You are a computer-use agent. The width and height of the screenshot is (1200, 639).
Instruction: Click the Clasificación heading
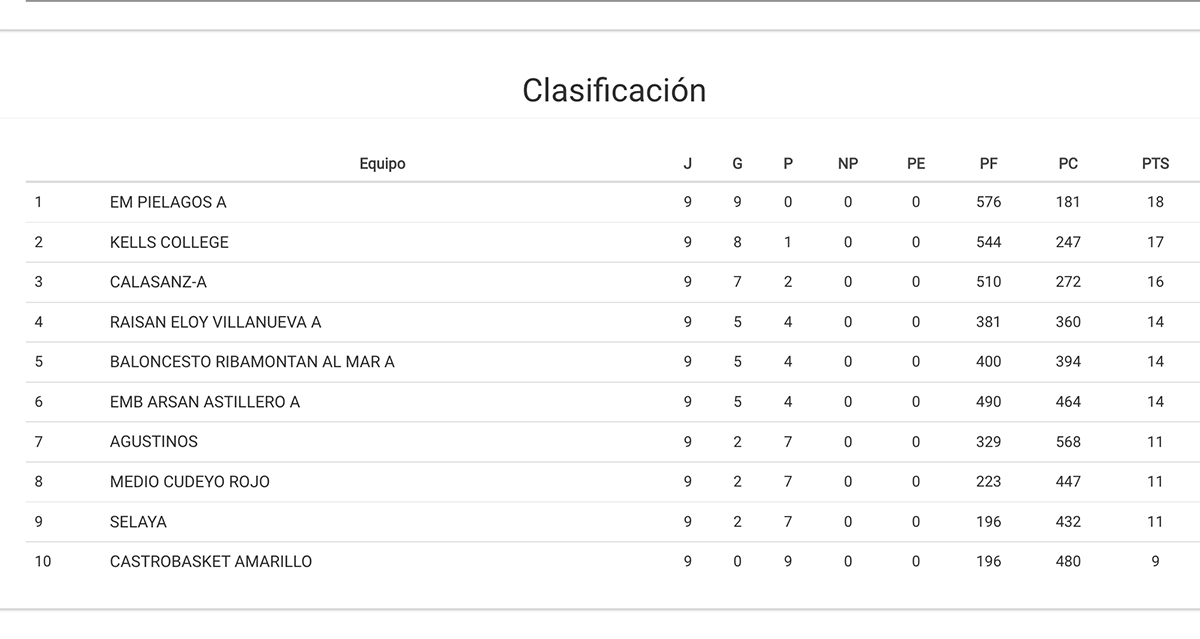[614, 90]
